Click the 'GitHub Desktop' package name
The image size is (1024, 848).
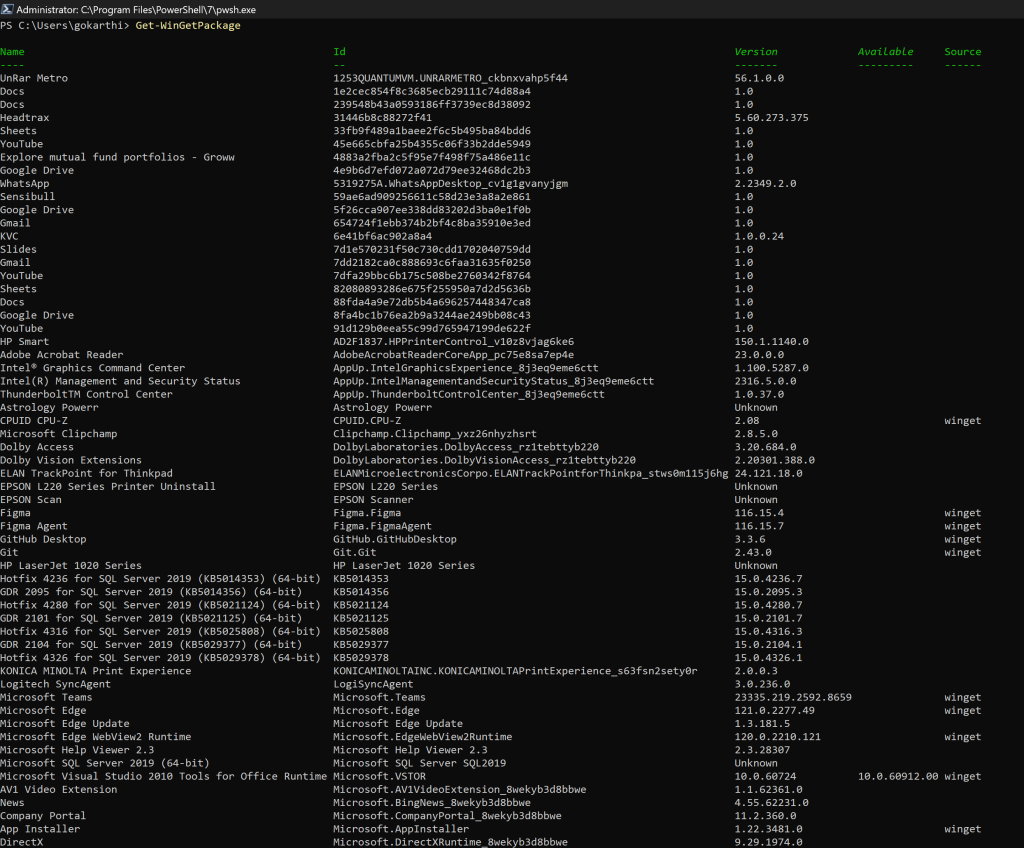pos(43,539)
